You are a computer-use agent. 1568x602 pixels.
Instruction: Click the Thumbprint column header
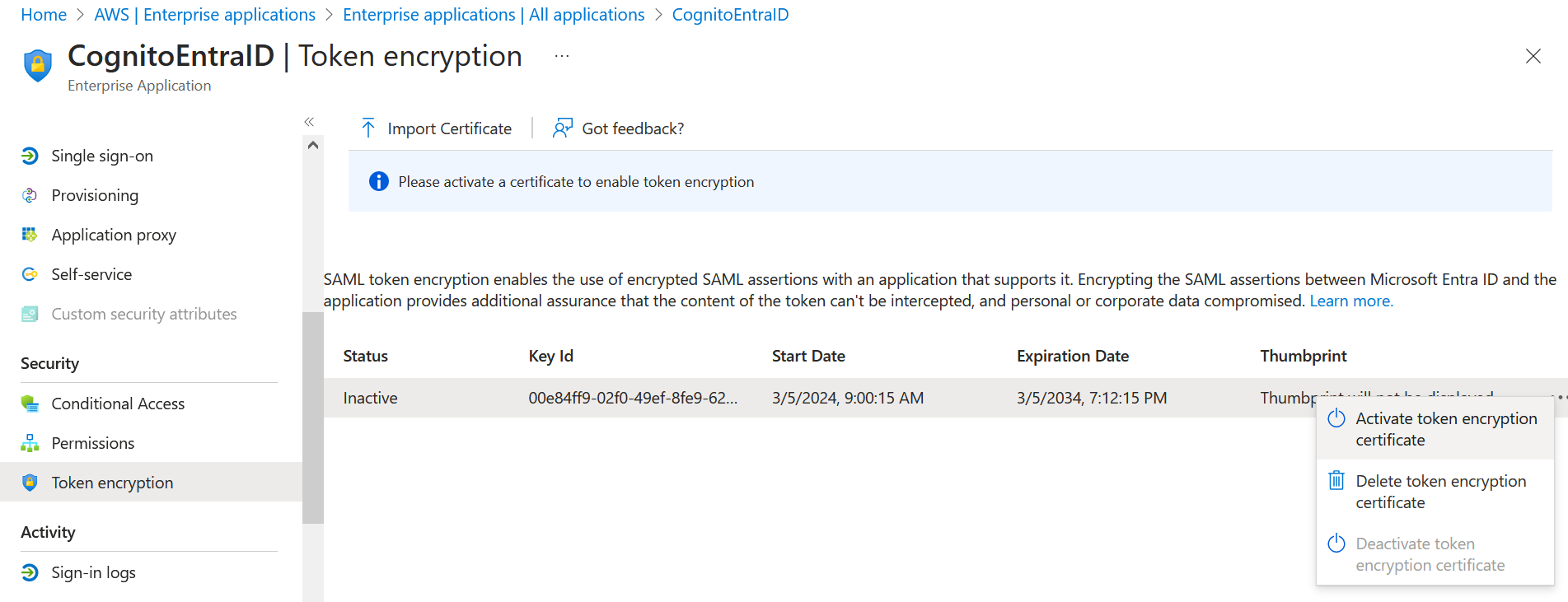point(1304,356)
